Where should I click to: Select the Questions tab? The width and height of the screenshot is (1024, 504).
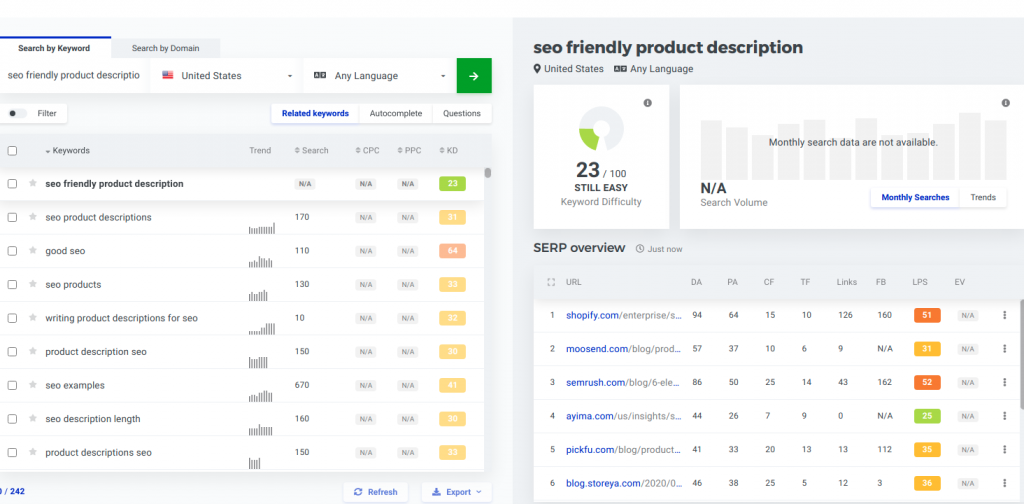pos(462,114)
